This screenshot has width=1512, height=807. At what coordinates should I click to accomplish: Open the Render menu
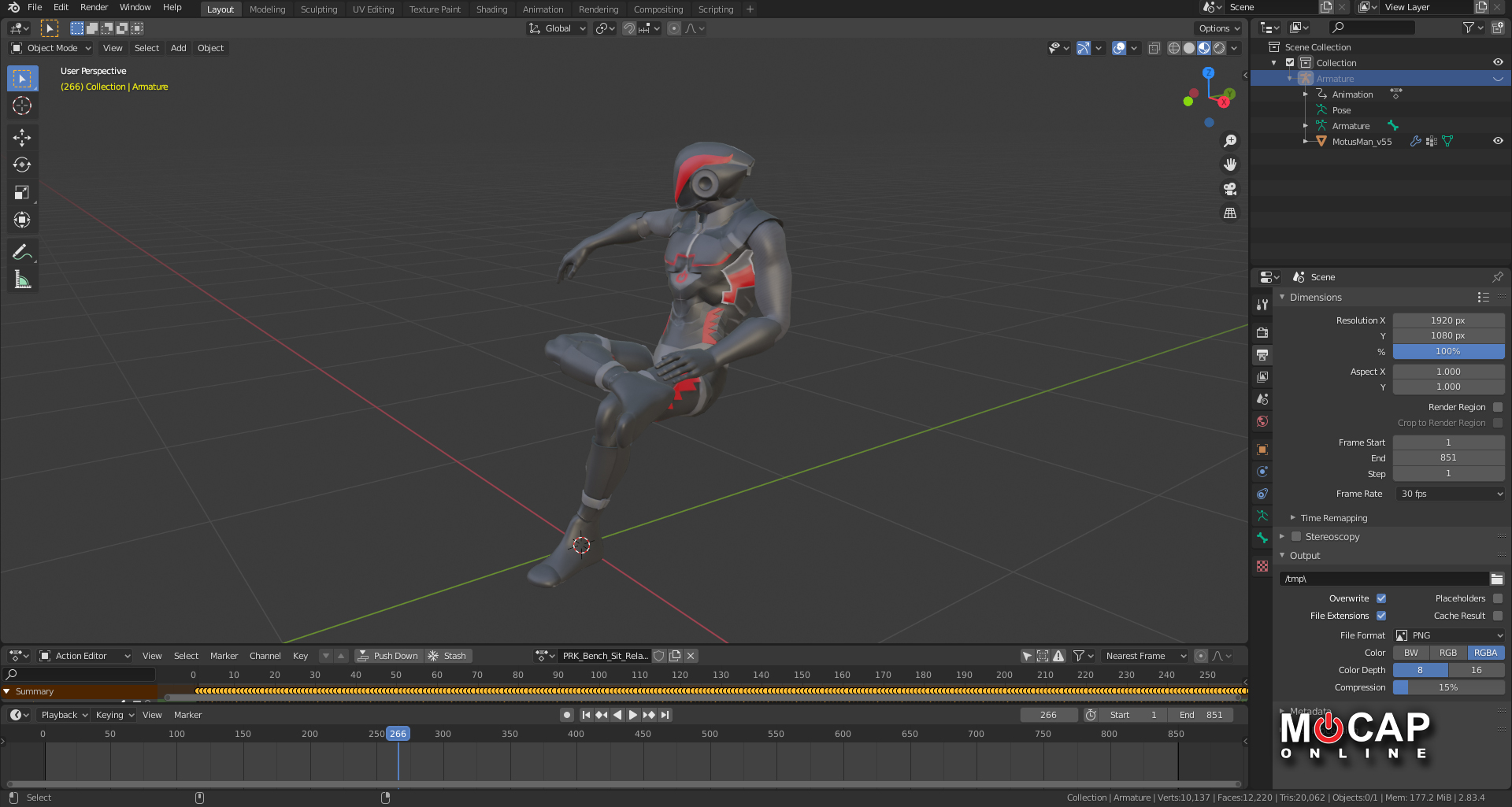pos(94,7)
